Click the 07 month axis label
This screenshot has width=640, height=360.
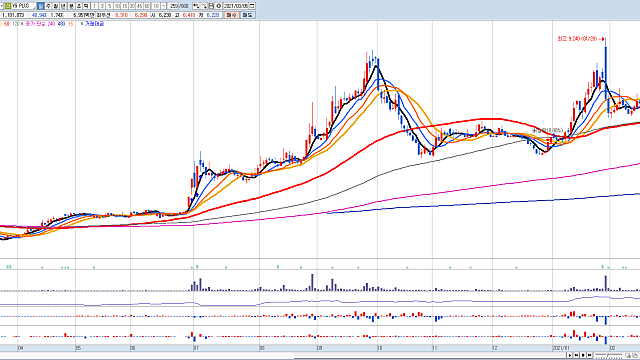click(x=196, y=348)
